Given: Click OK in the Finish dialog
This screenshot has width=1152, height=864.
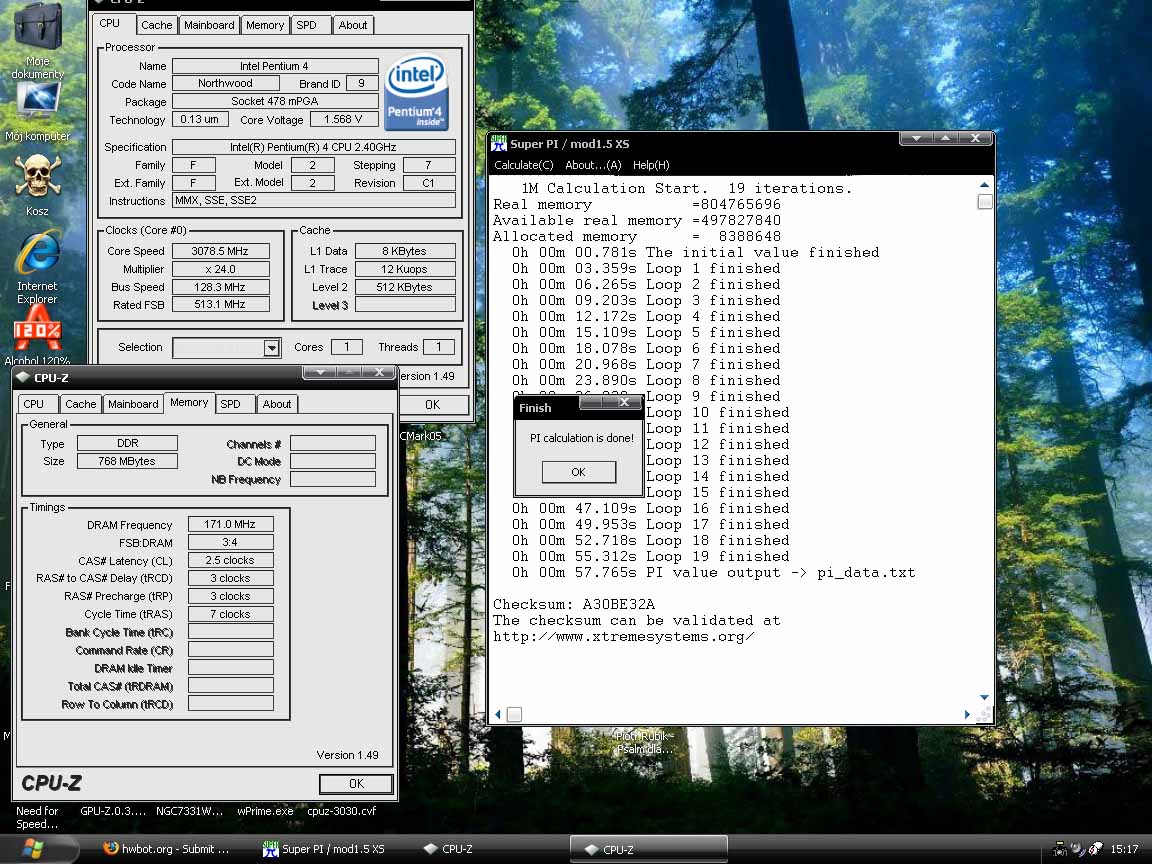Looking at the screenshot, I should [x=579, y=472].
